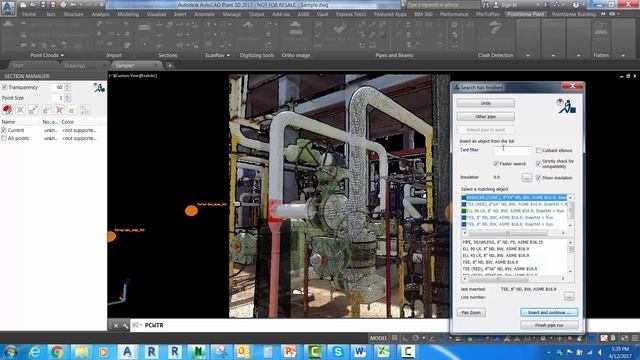Click the Insert and continue button
The image size is (640, 360).
point(549,313)
